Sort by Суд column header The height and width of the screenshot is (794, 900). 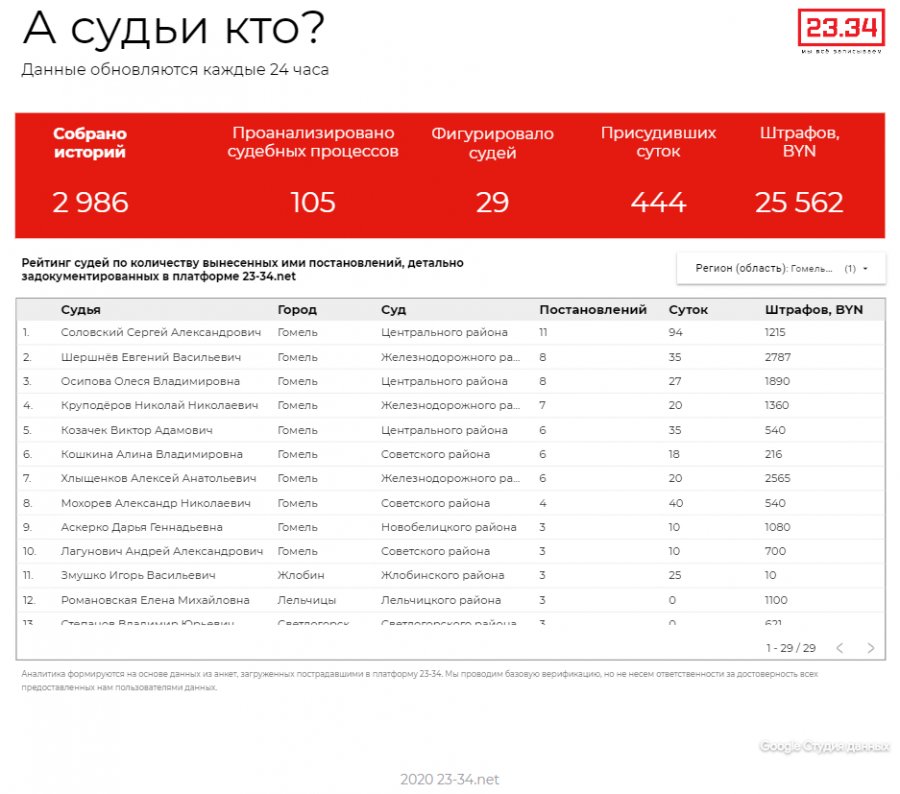393,310
